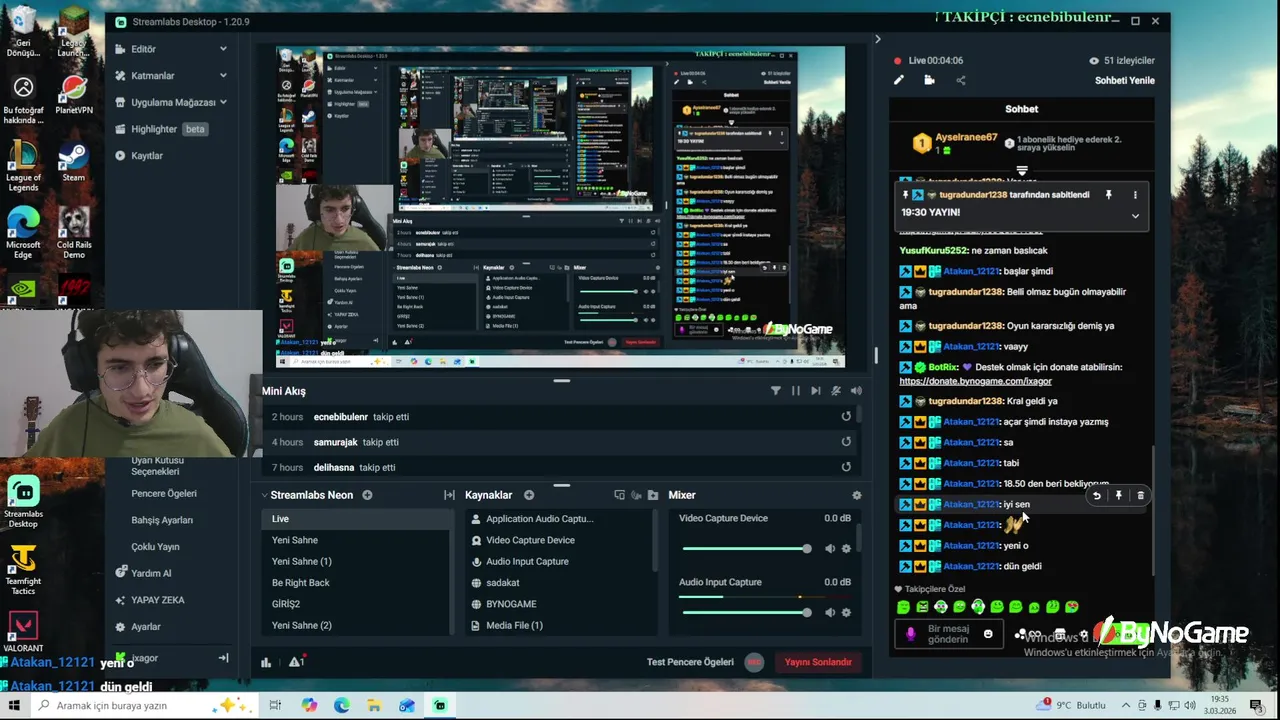Collapse the Streamlabs Neon scene collection chevron

[264, 495]
